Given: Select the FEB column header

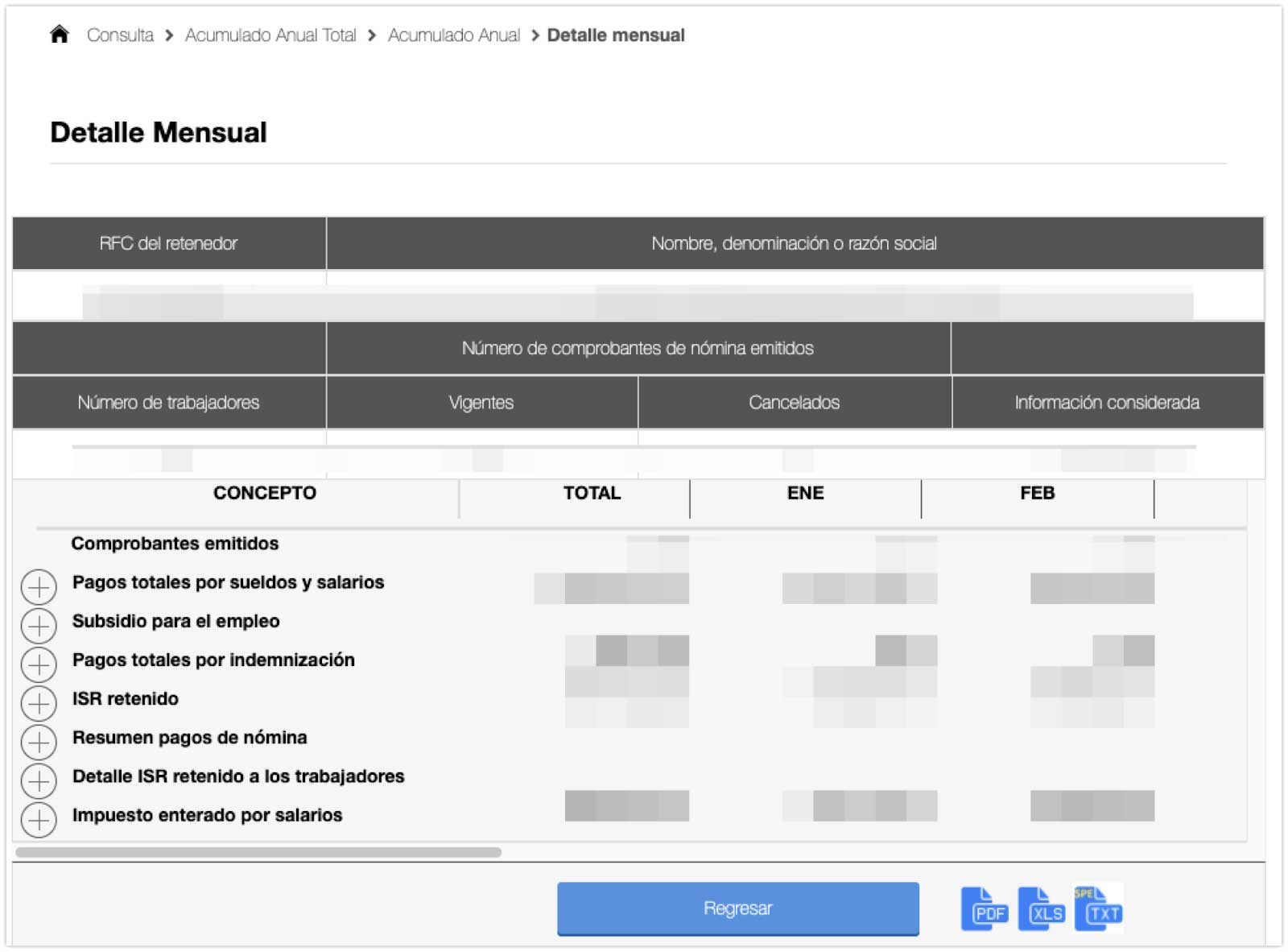Looking at the screenshot, I should pyautogui.click(x=1037, y=493).
